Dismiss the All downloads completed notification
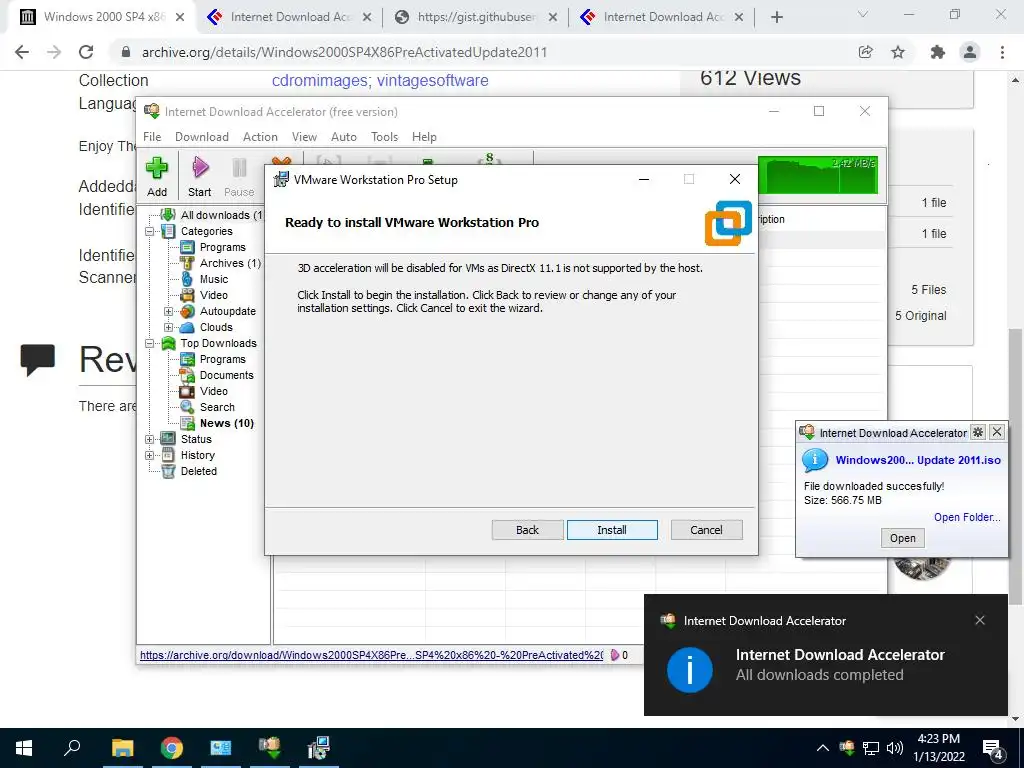 pos(980,620)
